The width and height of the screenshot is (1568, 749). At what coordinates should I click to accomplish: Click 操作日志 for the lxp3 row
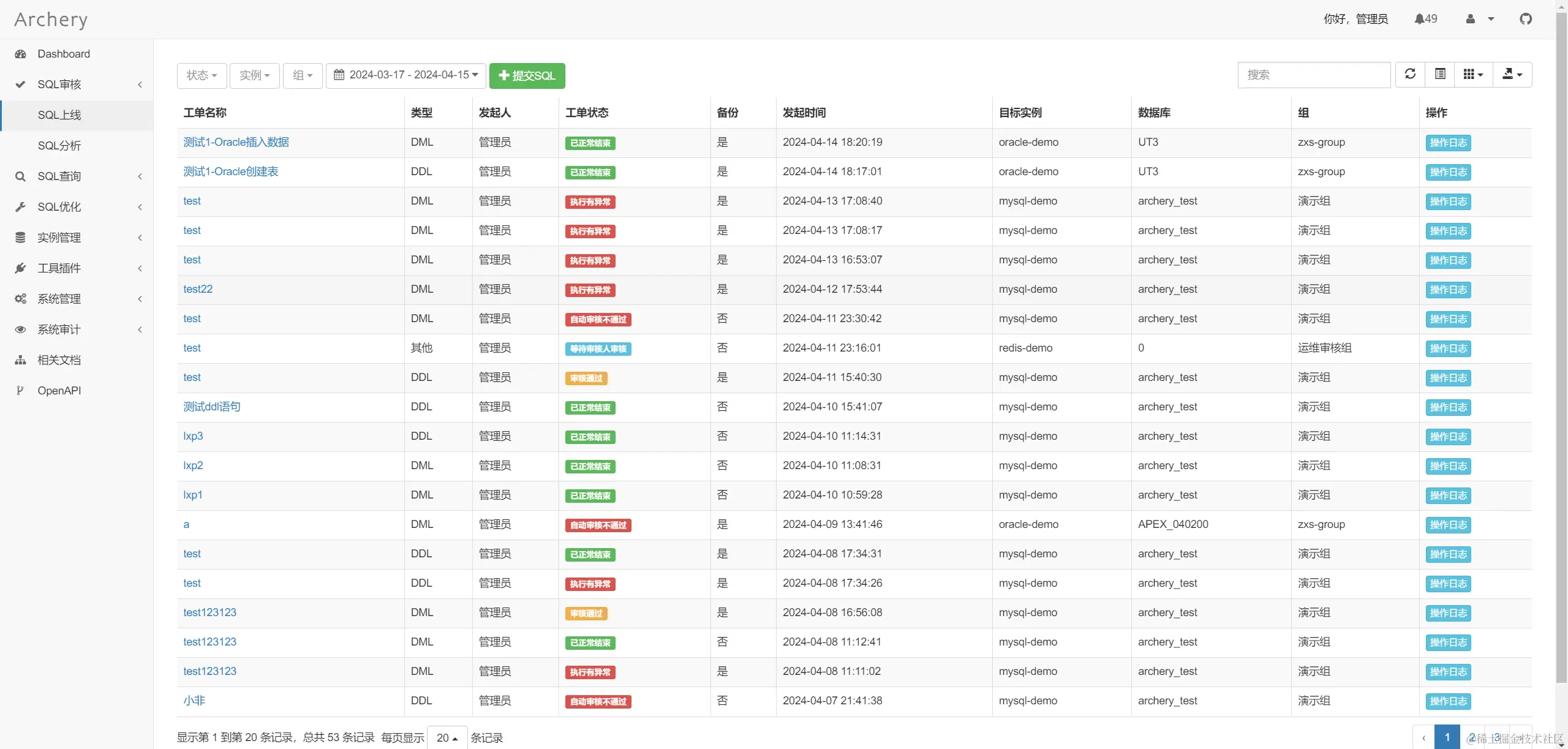[x=1448, y=437]
